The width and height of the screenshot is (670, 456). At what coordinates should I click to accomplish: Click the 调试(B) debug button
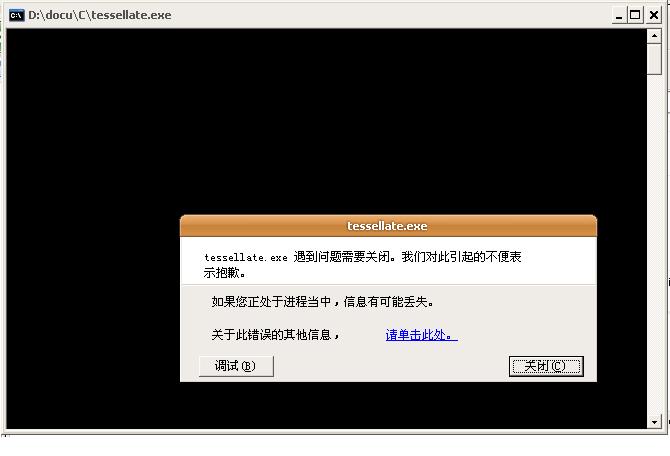click(236, 366)
